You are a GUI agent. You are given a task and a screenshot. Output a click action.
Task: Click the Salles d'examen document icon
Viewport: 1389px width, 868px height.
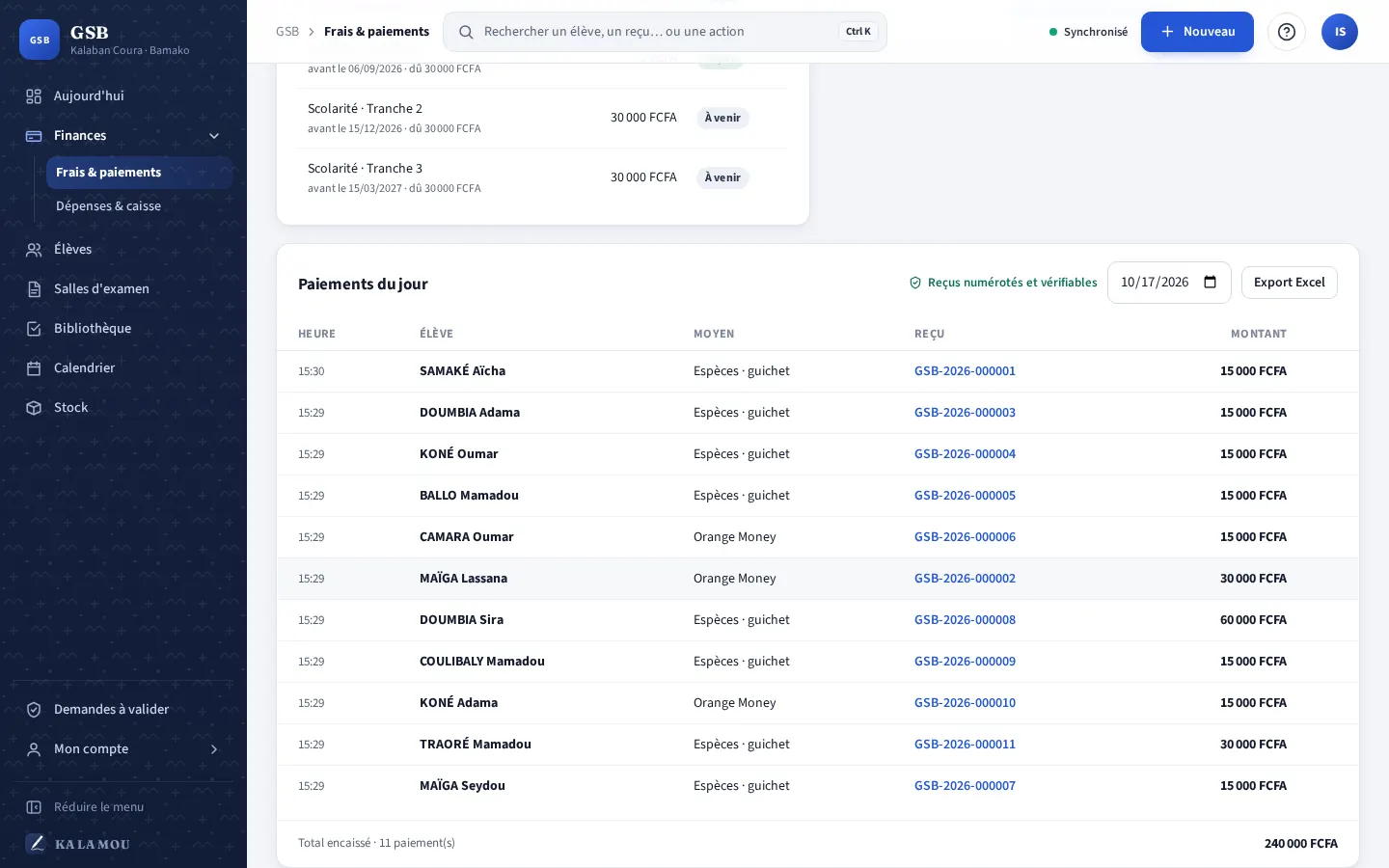[x=34, y=289]
